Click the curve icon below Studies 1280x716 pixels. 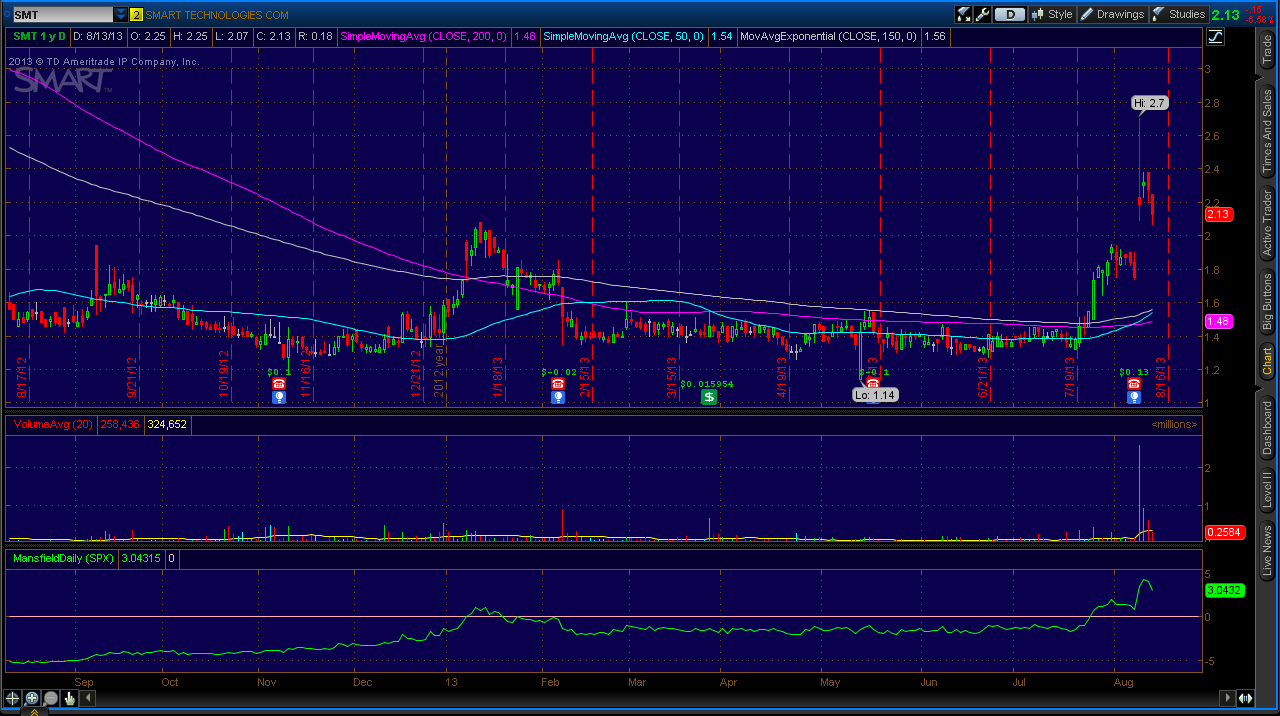[x=1216, y=37]
